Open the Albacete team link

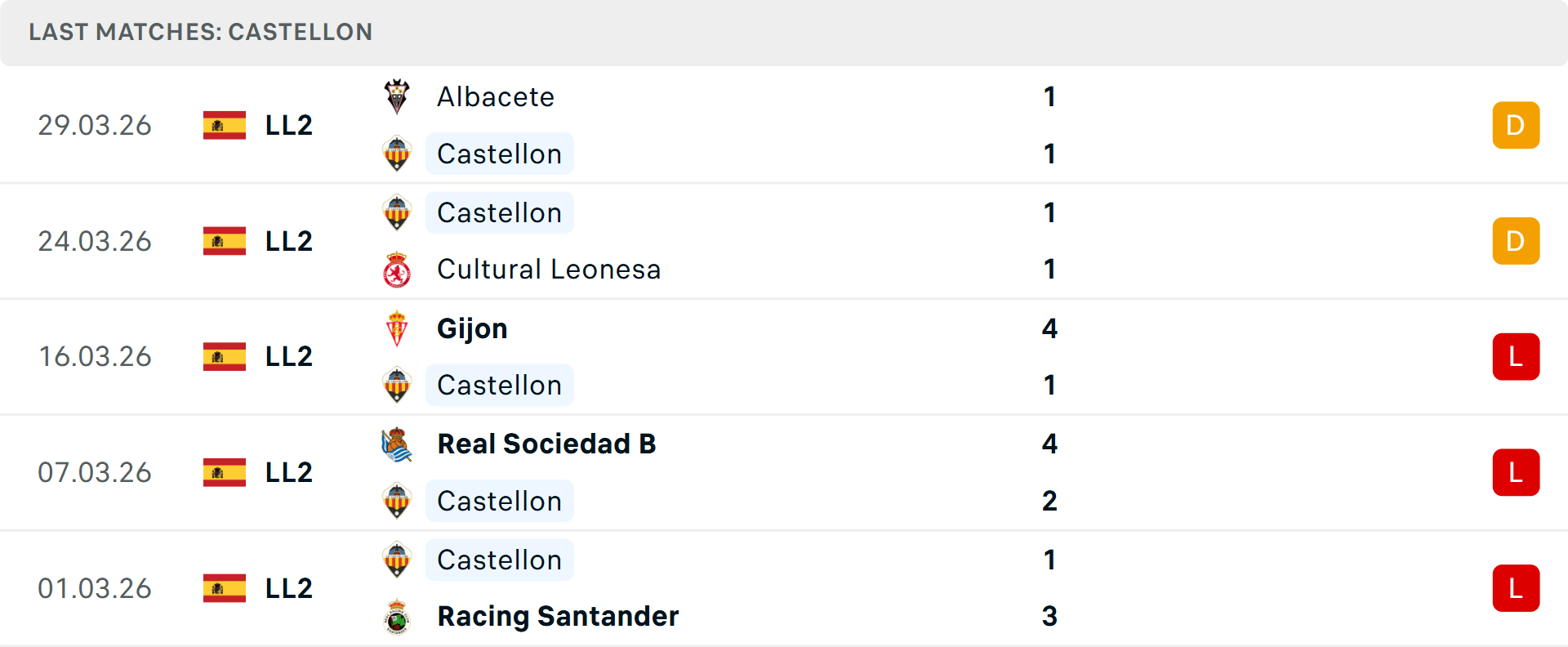pos(496,97)
